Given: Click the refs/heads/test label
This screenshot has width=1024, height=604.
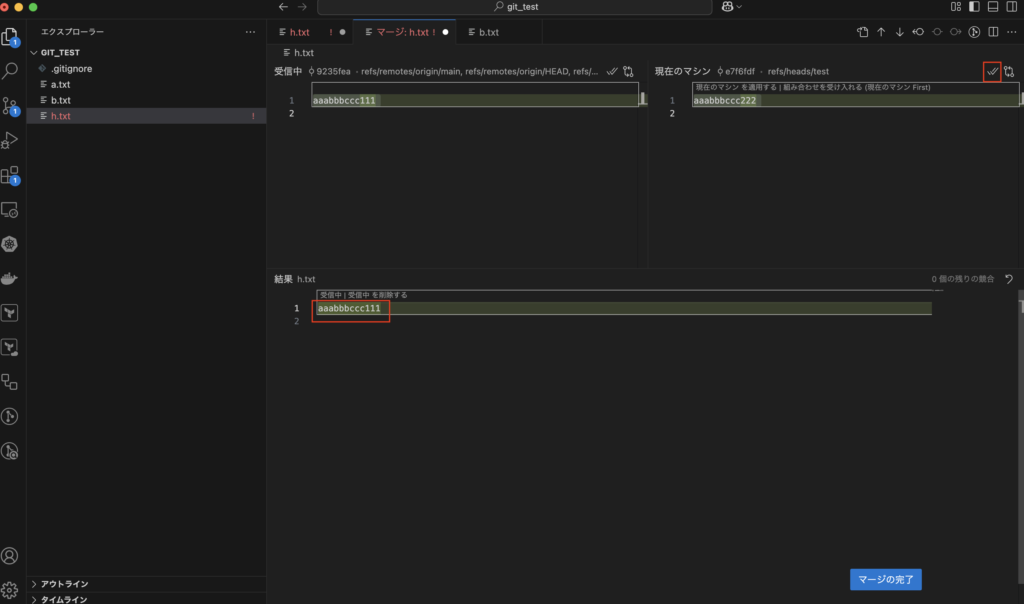Looking at the screenshot, I should coord(798,71).
